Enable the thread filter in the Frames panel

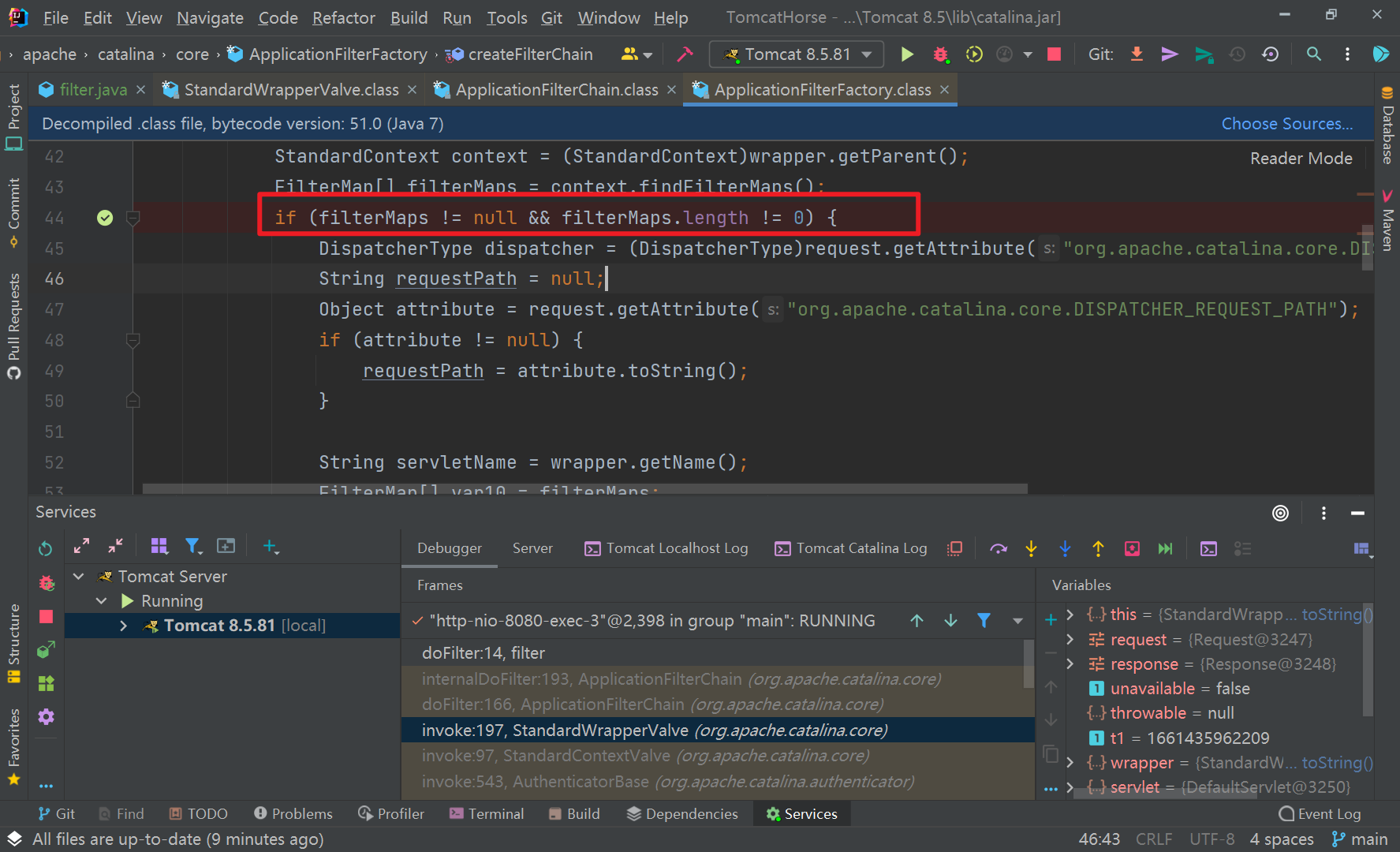(984, 620)
